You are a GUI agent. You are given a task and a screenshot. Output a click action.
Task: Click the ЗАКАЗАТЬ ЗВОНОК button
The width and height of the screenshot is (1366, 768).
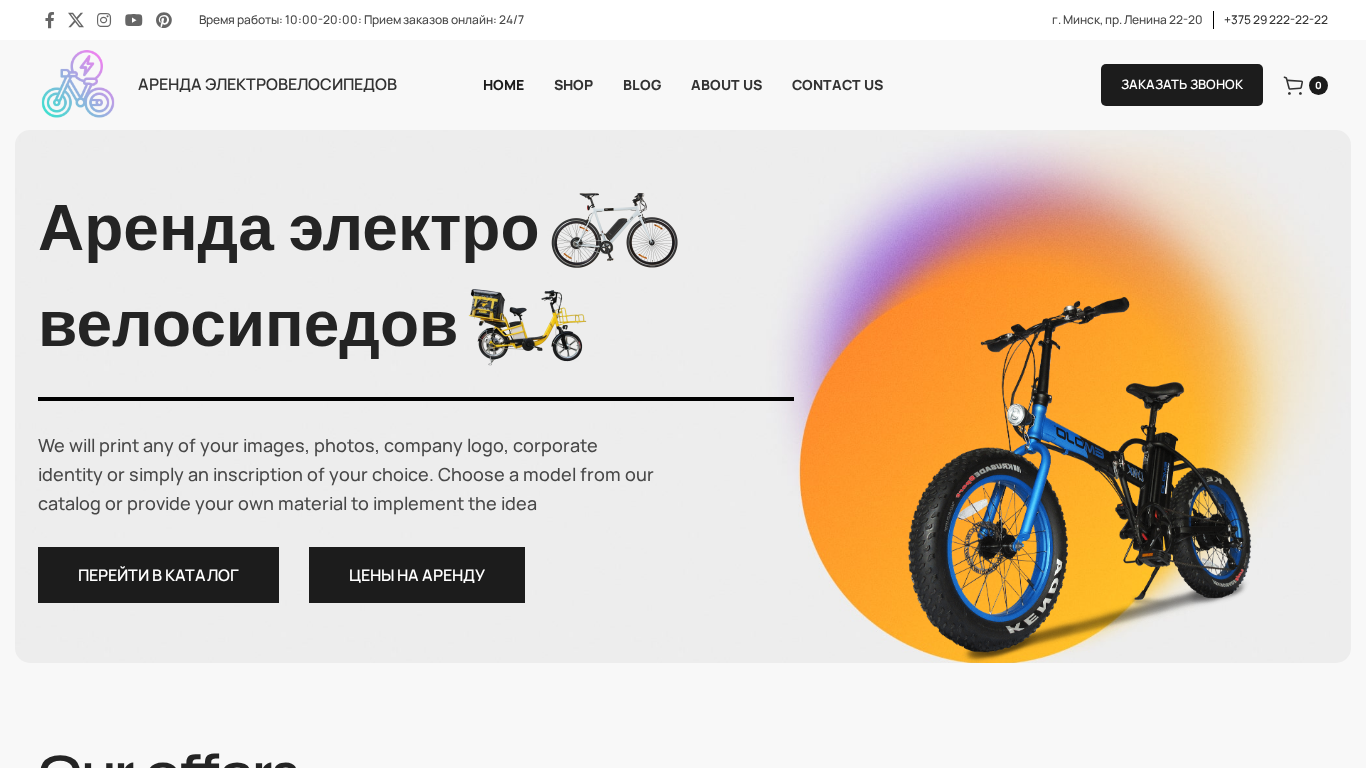tap(1182, 85)
